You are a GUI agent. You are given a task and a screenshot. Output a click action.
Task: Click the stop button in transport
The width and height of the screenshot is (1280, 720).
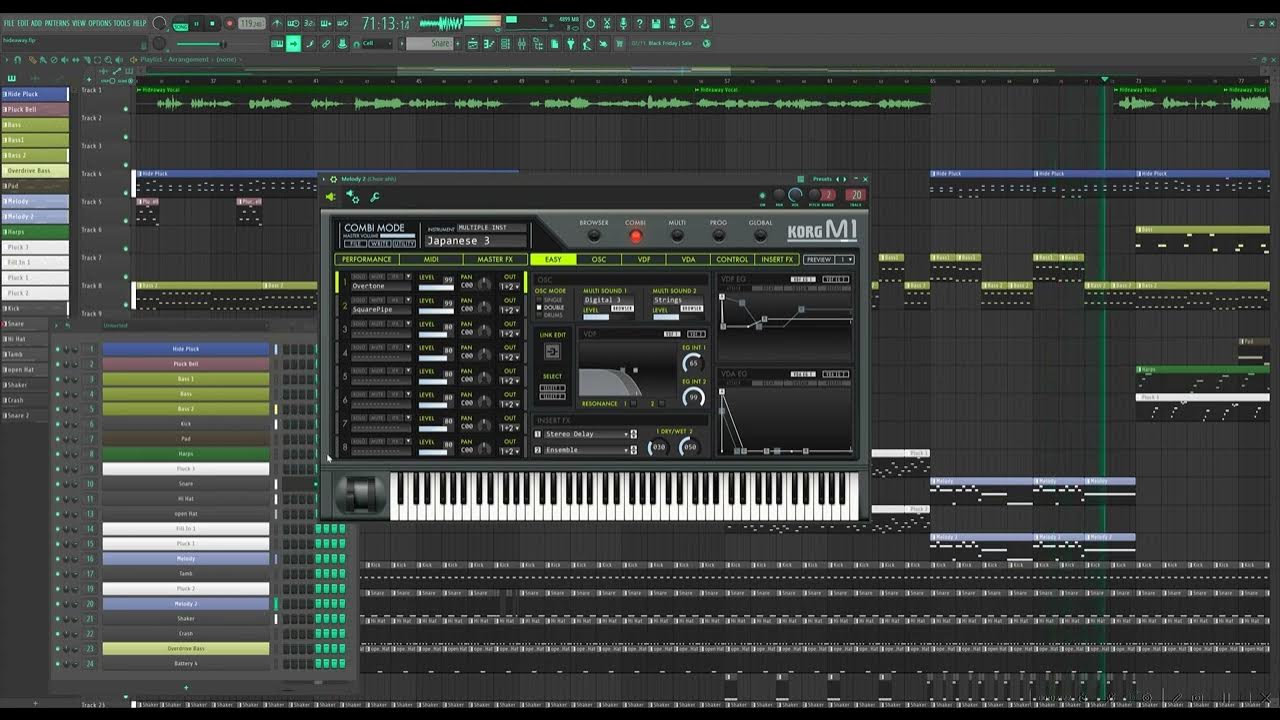[212, 23]
